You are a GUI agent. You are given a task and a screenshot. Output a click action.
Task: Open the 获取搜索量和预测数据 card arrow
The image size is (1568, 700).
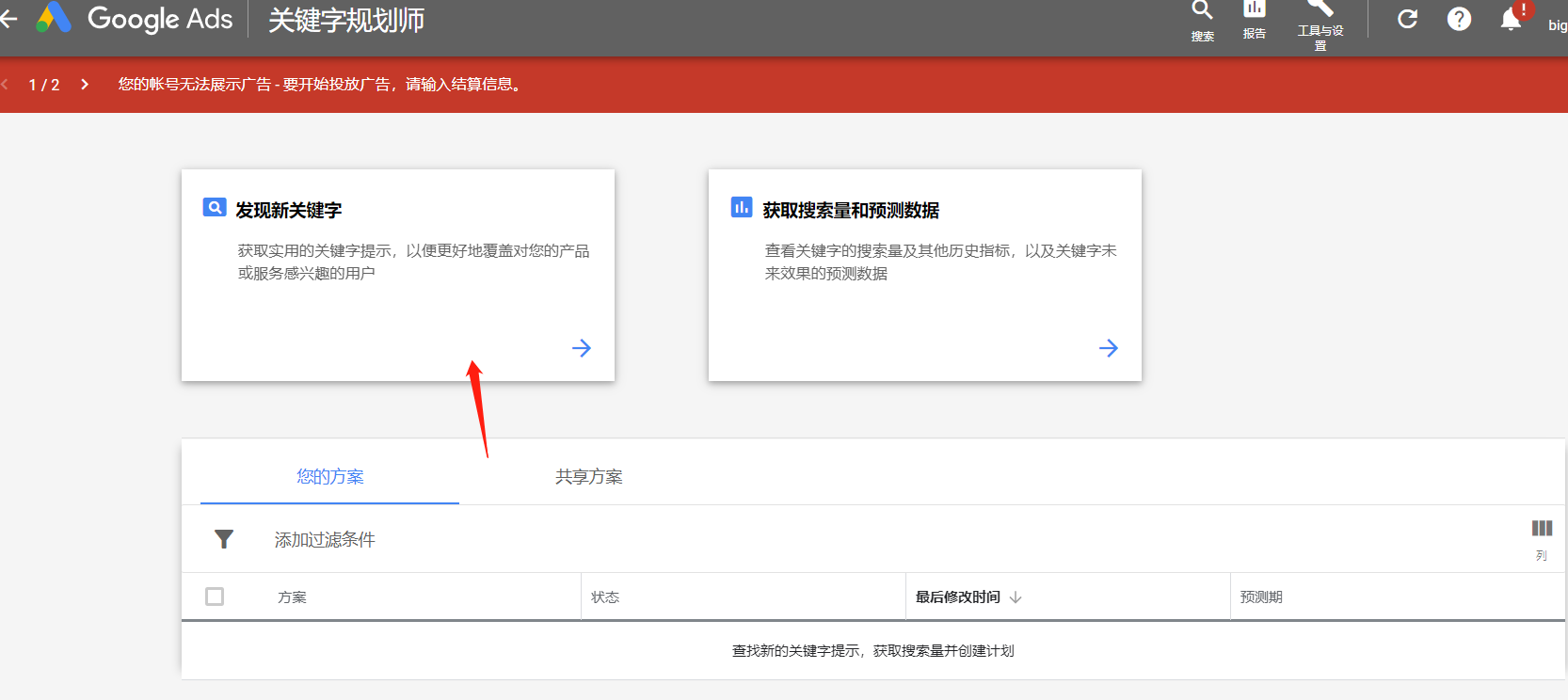(1109, 348)
